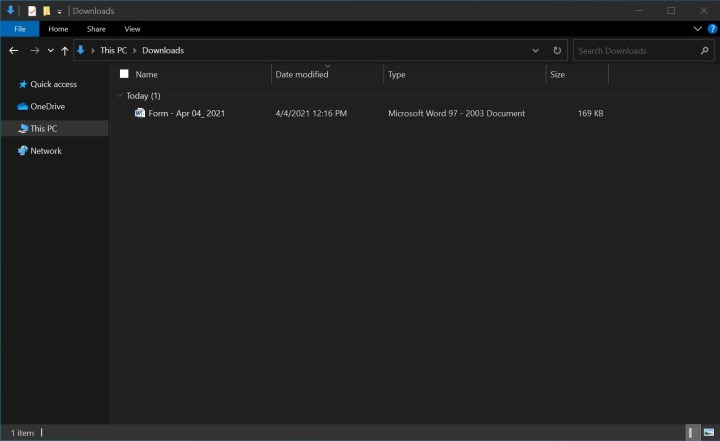Sort files by the Size column header
720x441 pixels.
[560, 74]
